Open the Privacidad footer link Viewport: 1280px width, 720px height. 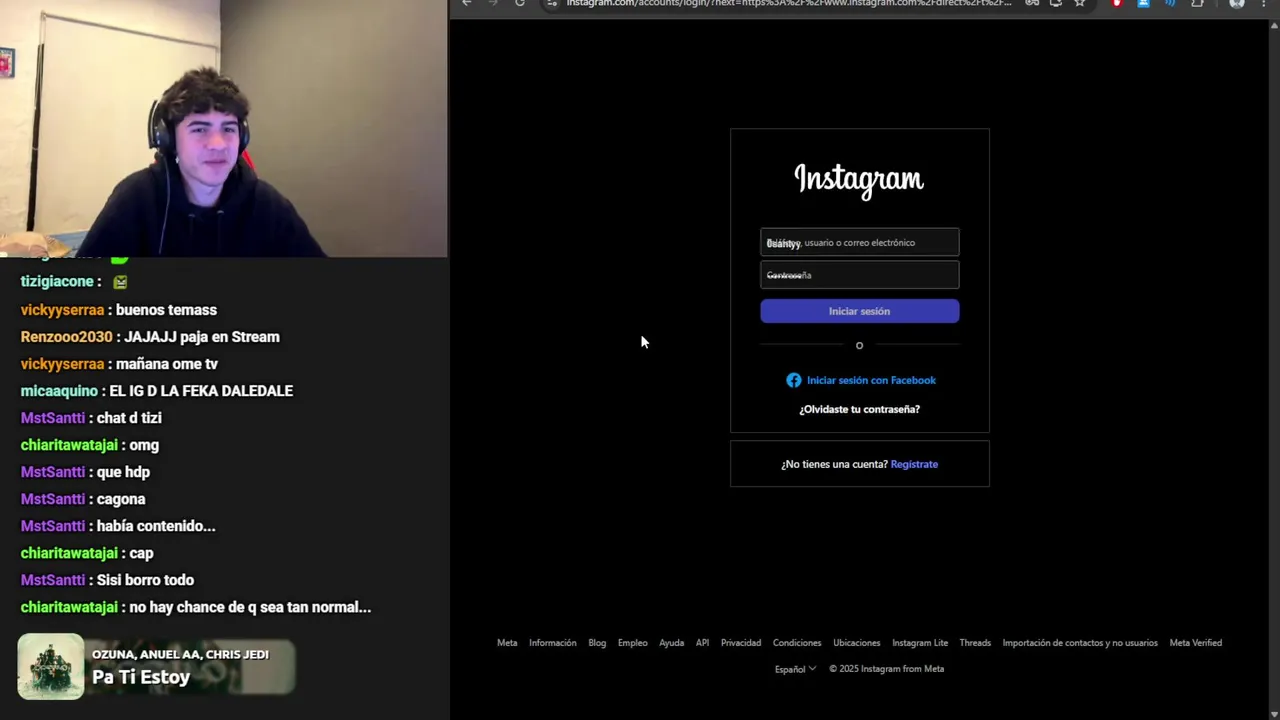click(x=741, y=643)
